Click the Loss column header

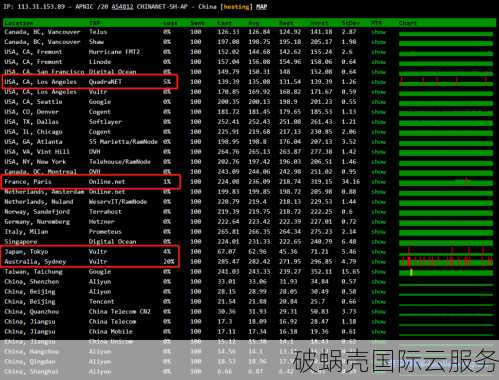coord(170,23)
